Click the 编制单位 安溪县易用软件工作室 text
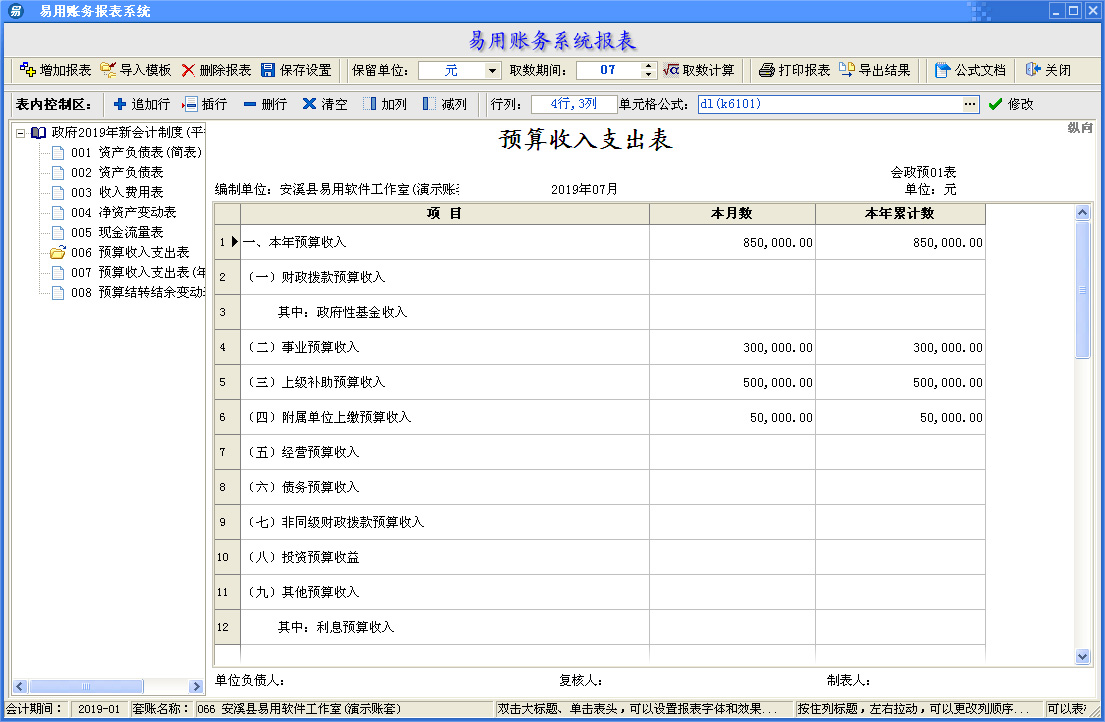The height and width of the screenshot is (722, 1105). pyautogui.click(x=337, y=189)
